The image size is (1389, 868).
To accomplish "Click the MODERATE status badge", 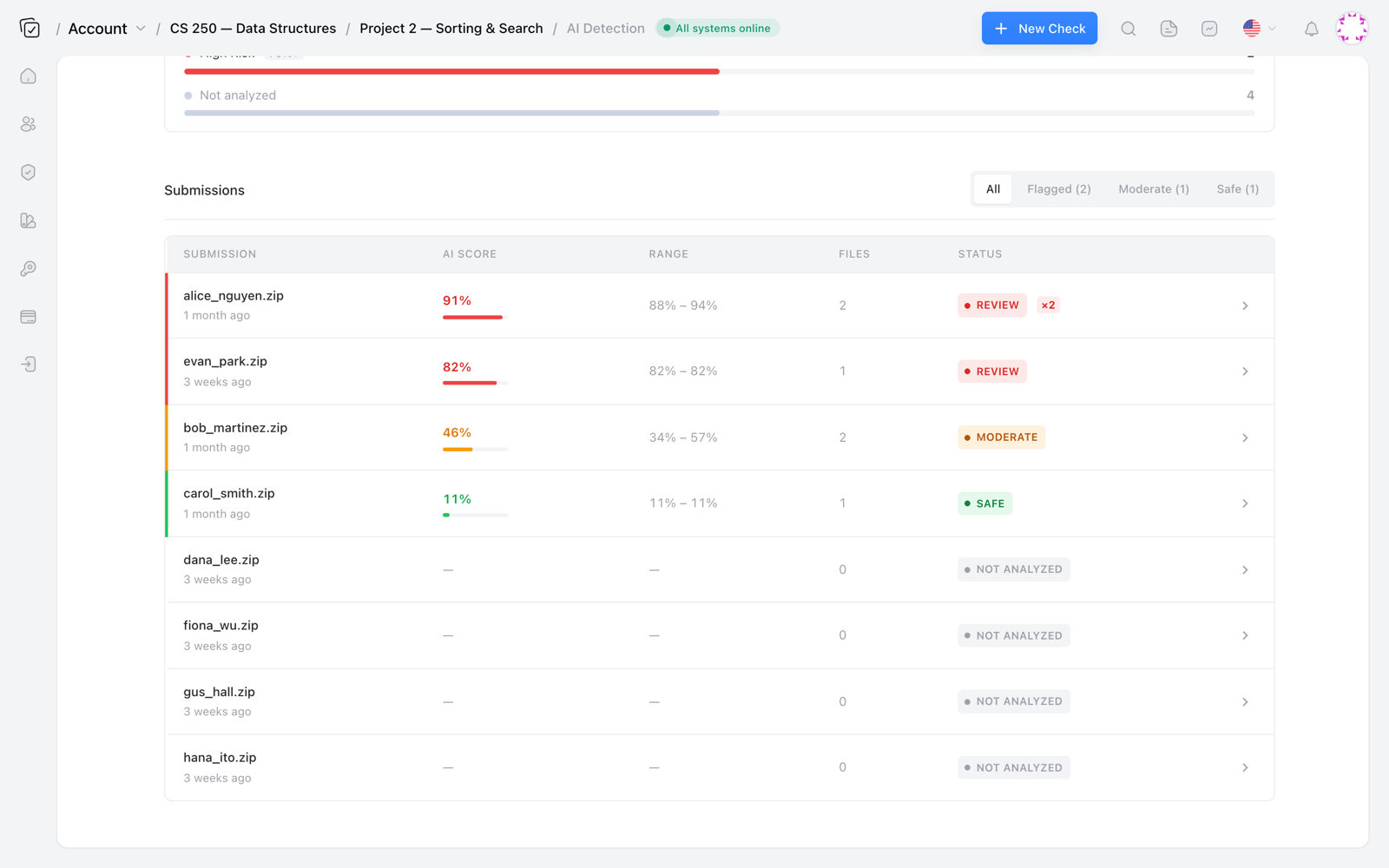I will click(x=1001, y=437).
